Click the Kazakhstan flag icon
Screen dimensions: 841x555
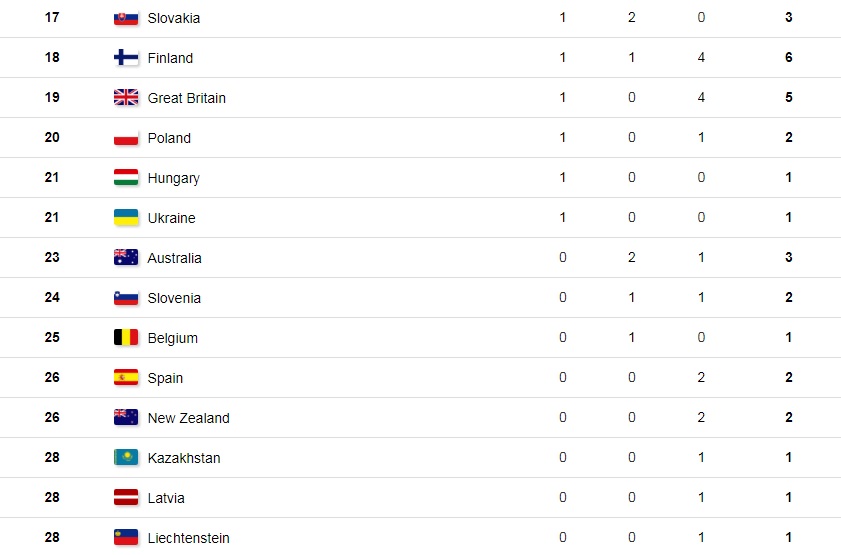pyautogui.click(x=126, y=458)
